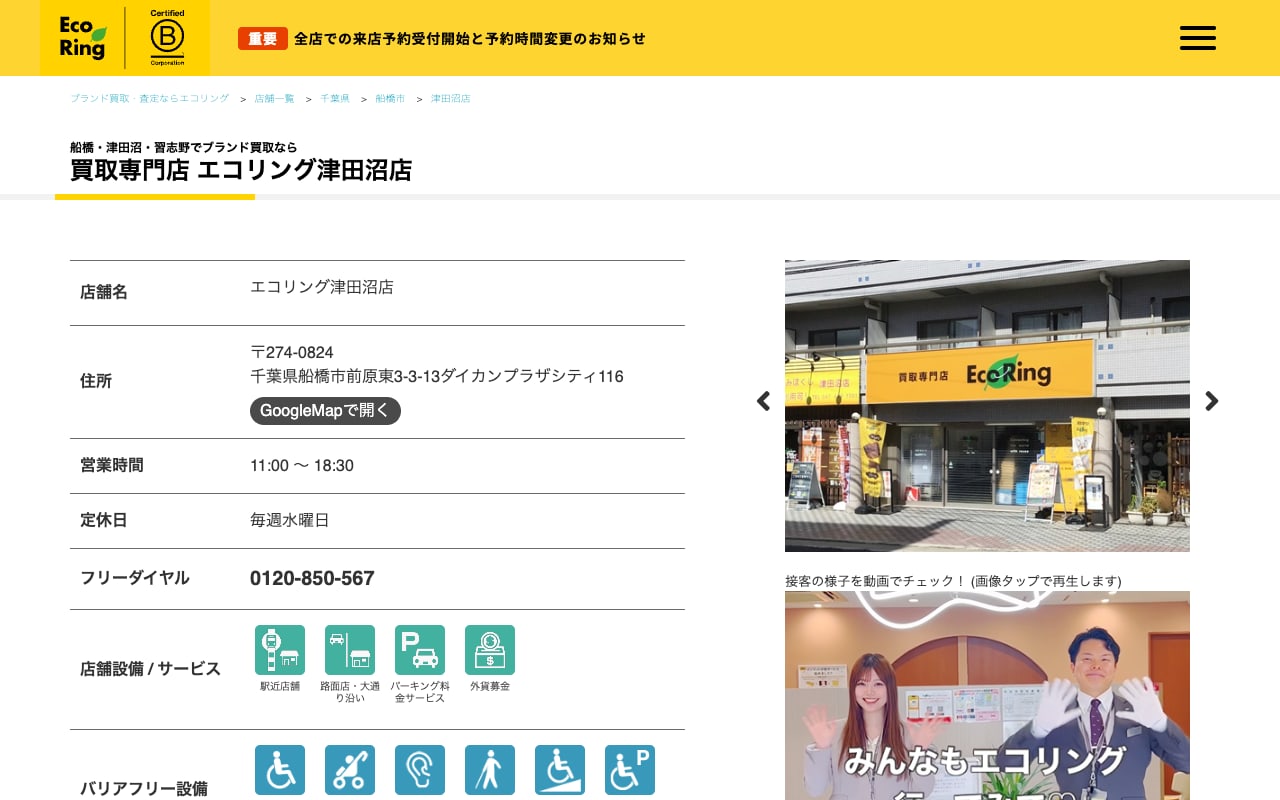Click the hours 11:00 〜 18:30
The width and height of the screenshot is (1280, 800).
click(x=302, y=465)
